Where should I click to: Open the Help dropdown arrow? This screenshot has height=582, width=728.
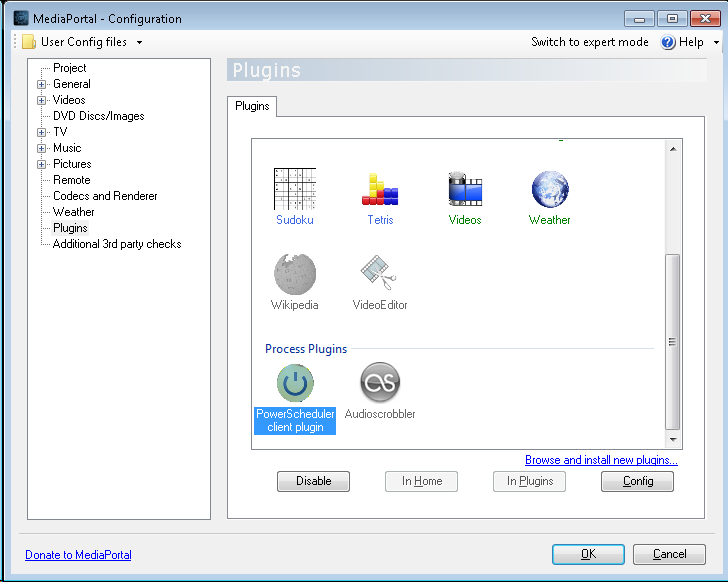point(716,43)
